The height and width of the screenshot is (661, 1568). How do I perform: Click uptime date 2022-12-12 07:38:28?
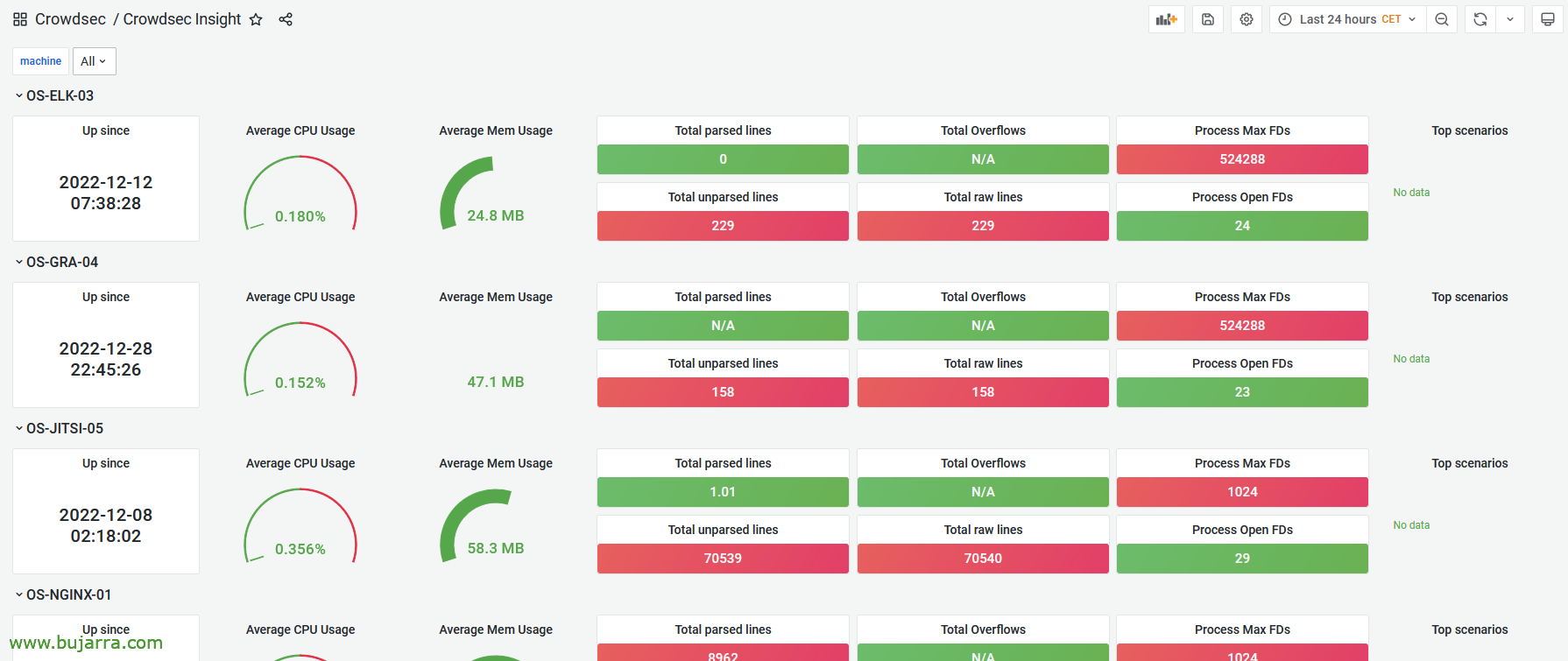(x=106, y=193)
